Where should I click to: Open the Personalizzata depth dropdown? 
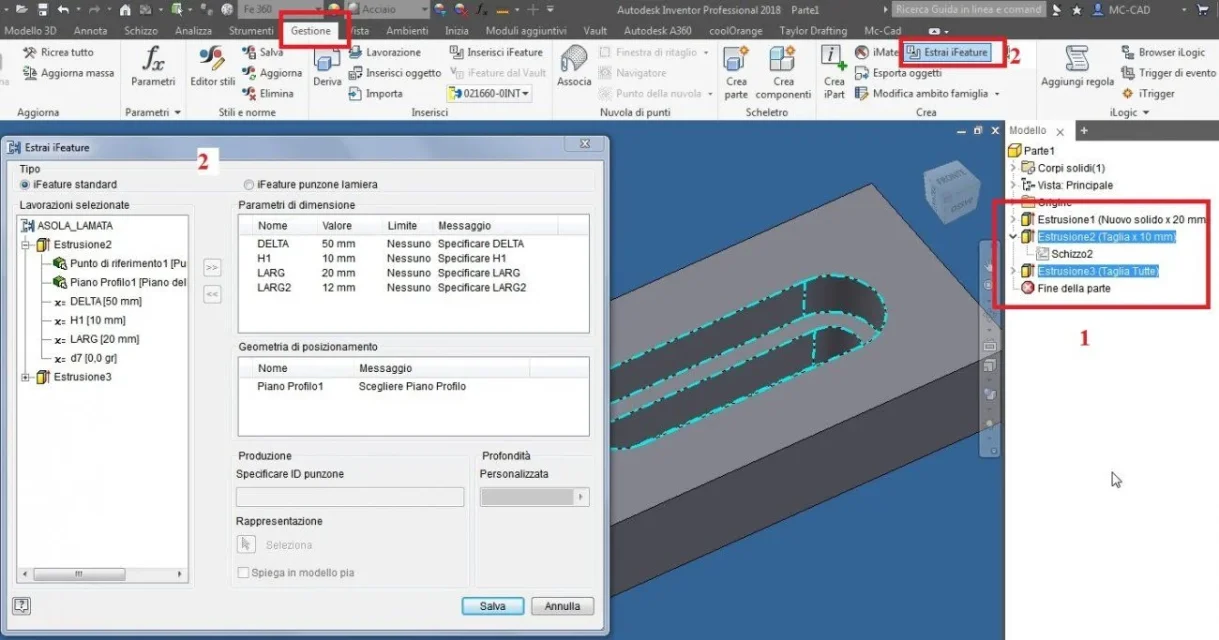point(534,497)
